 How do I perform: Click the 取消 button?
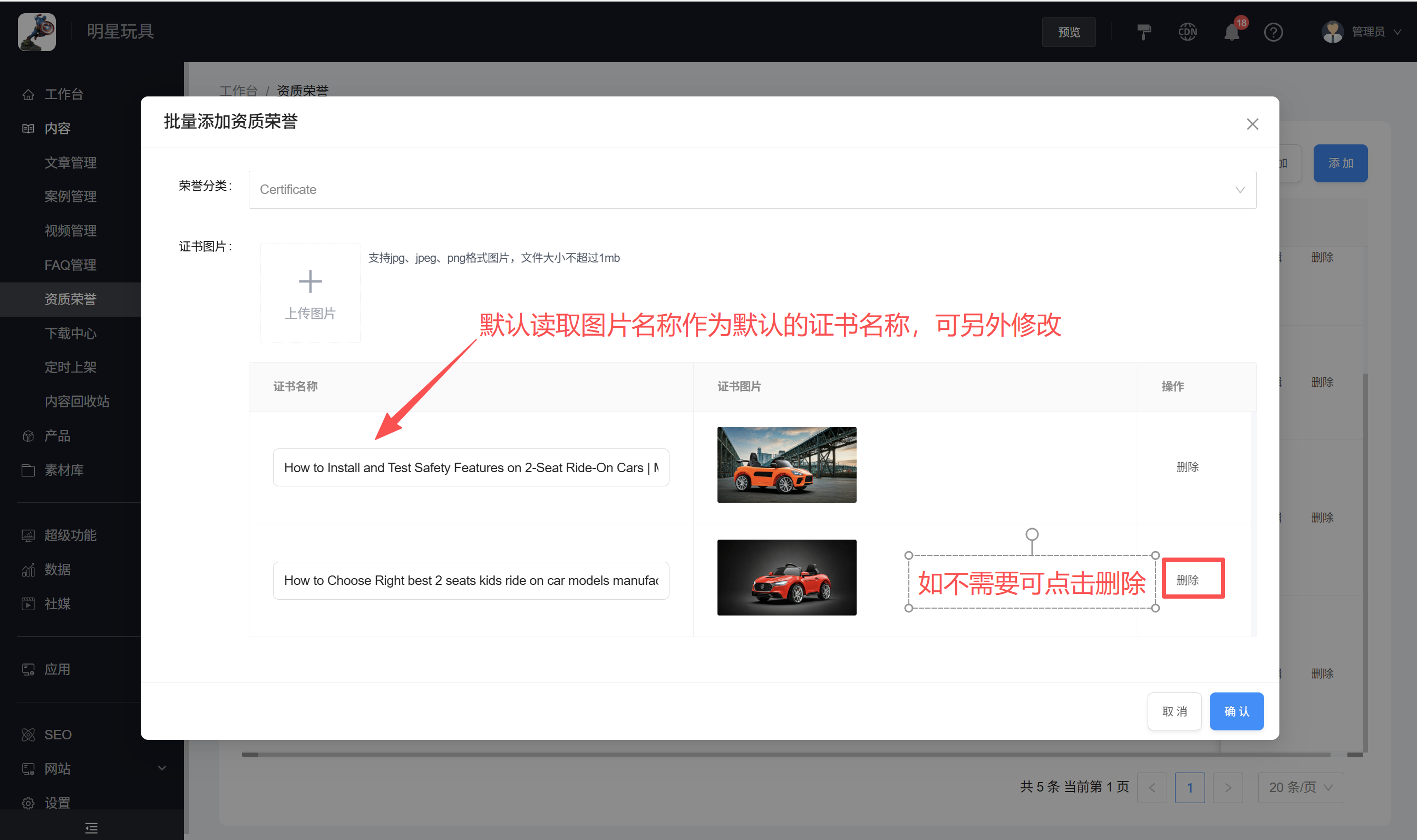(x=1174, y=711)
